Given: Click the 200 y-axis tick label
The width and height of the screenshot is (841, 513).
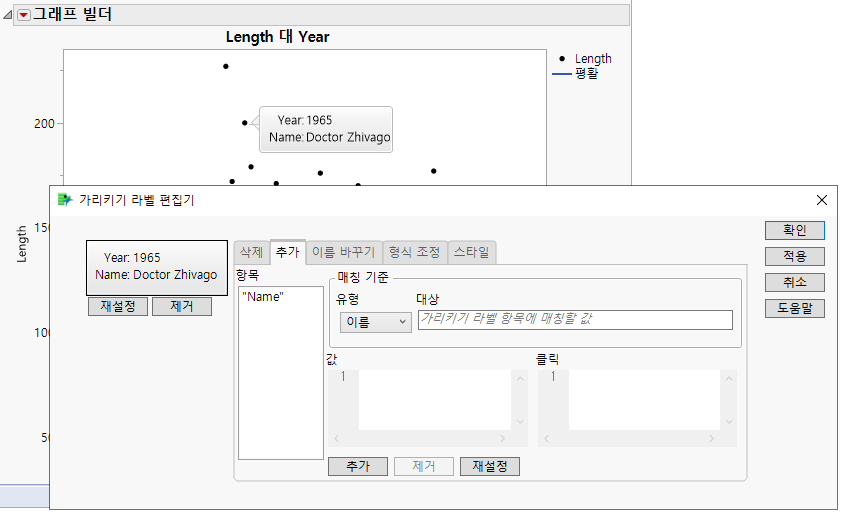Looking at the screenshot, I should point(45,124).
